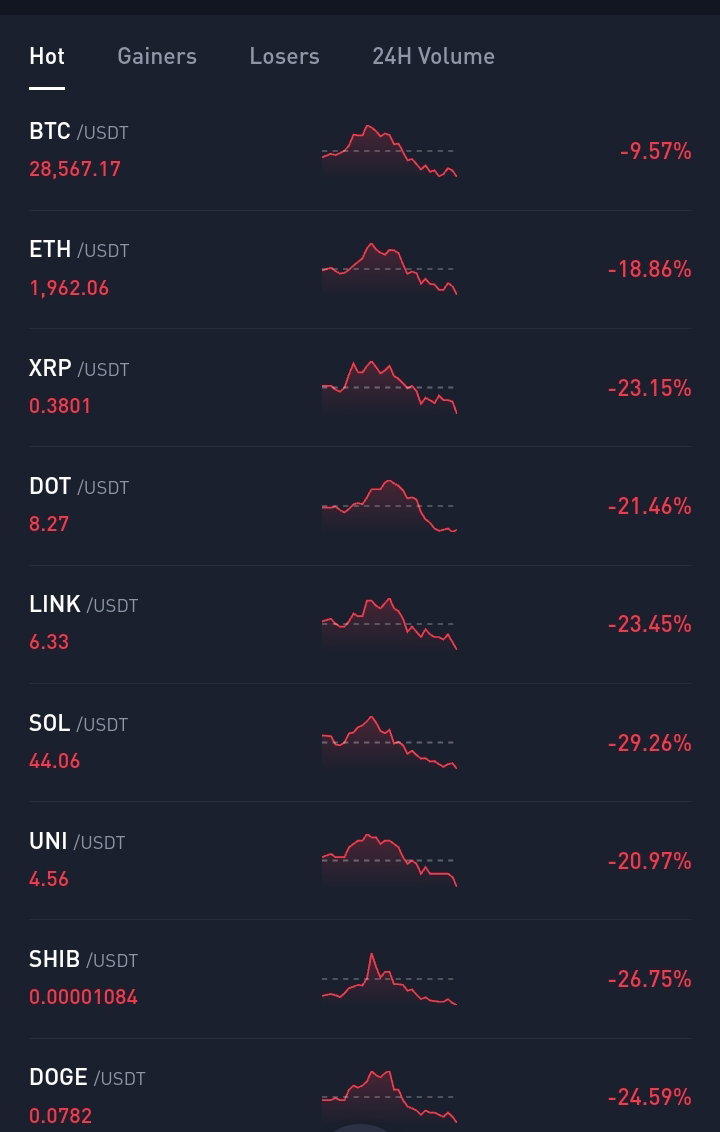Select the Losers tab
Screen dimensions: 720x1132
click(x=285, y=56)
